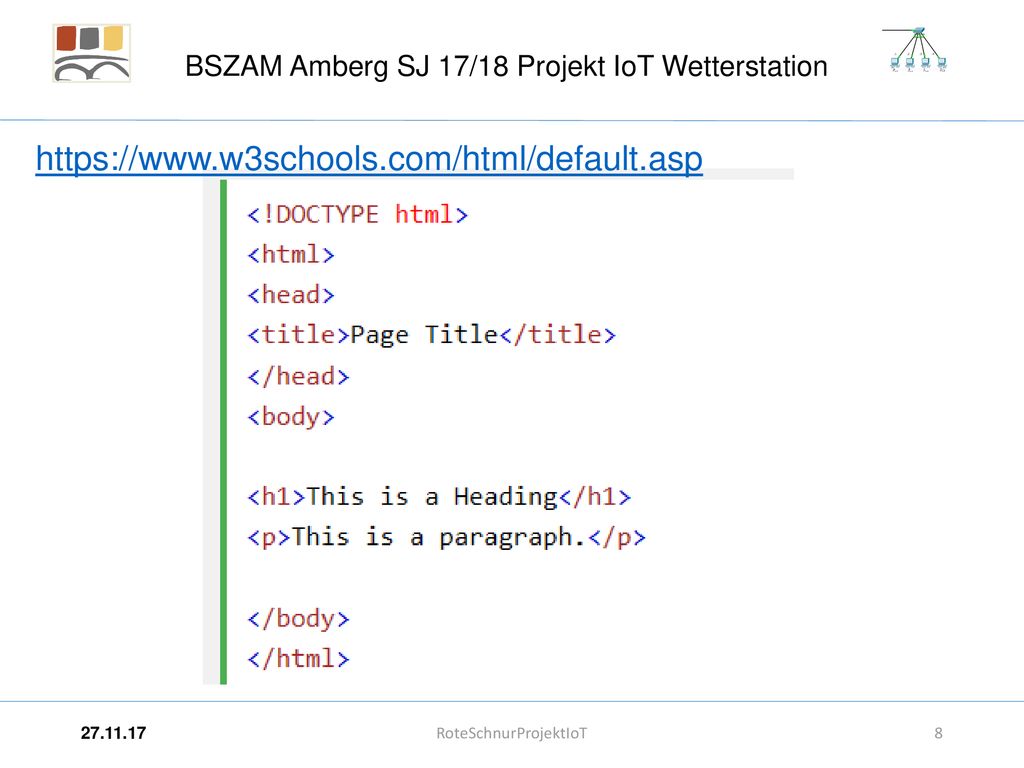This screenshot has width=1024, height=768.
Task: Click the date 27.11.17 in the footer
Action: [114, 733]
